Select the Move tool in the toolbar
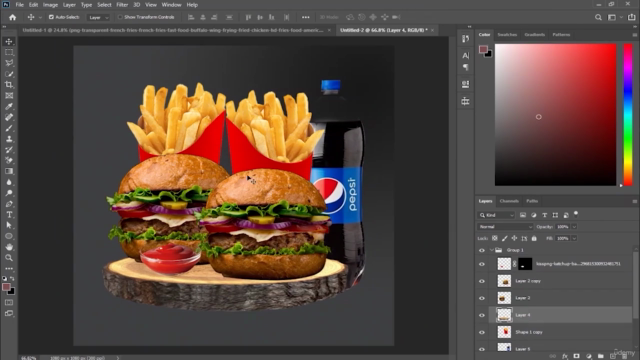Viewport: 640px width, 360px height. click(x=9, y=42)
